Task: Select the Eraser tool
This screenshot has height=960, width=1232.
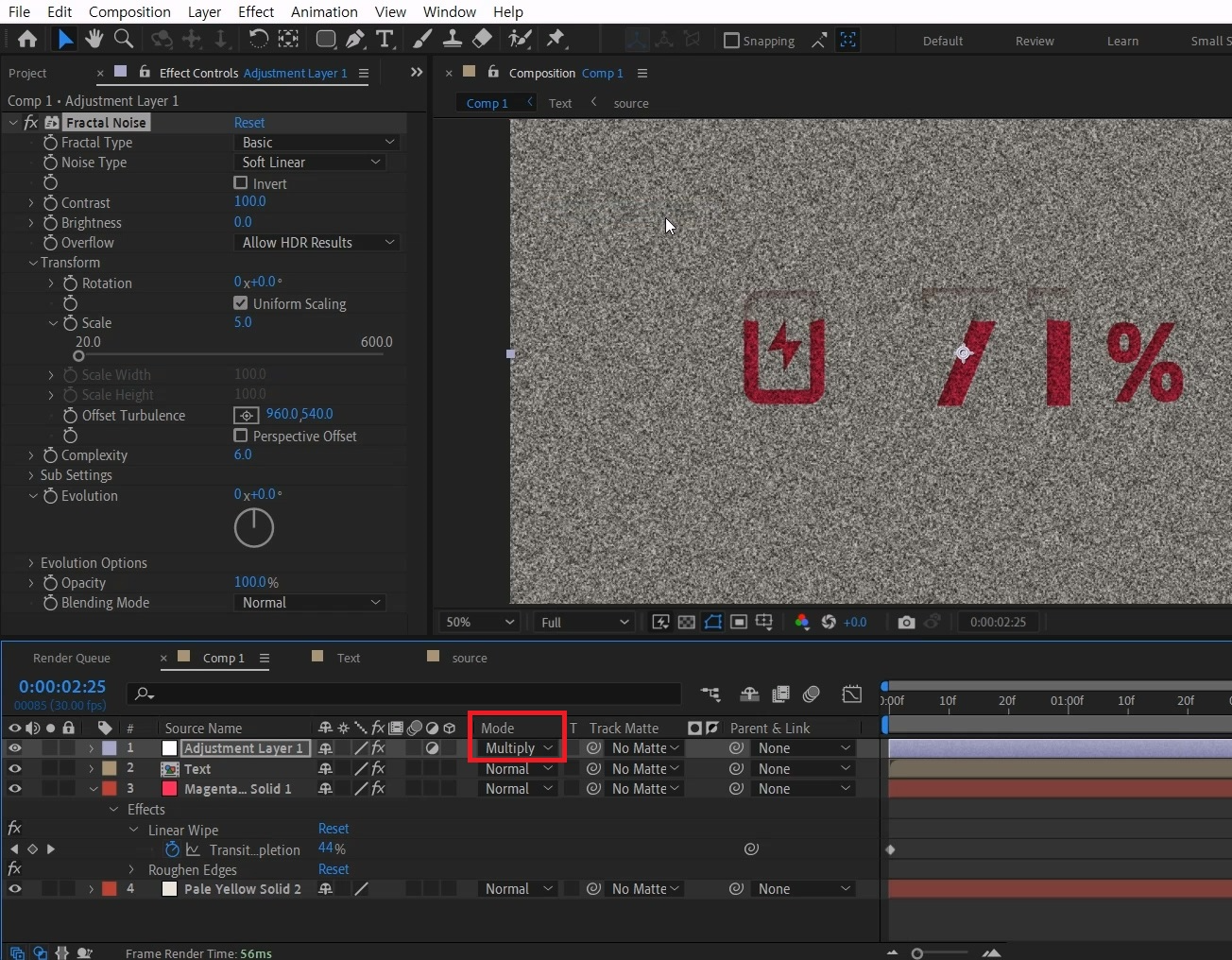Action: 482,39
